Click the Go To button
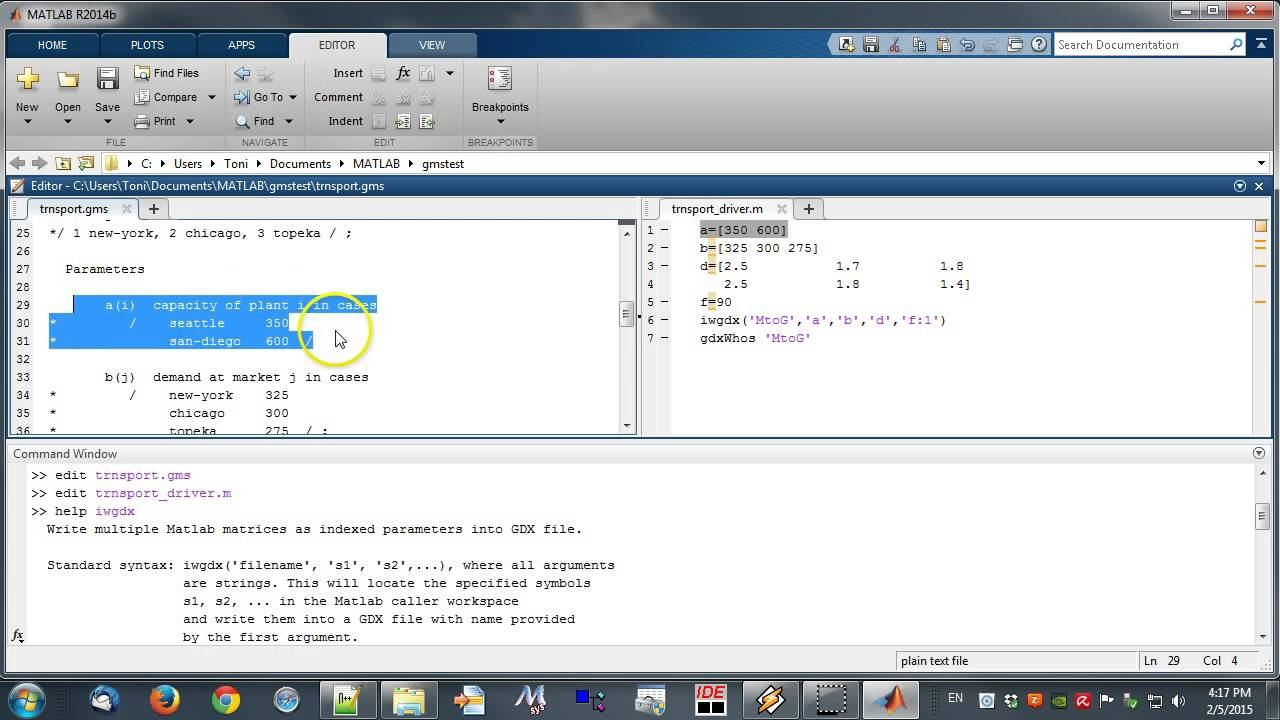 tap(259, 97)
